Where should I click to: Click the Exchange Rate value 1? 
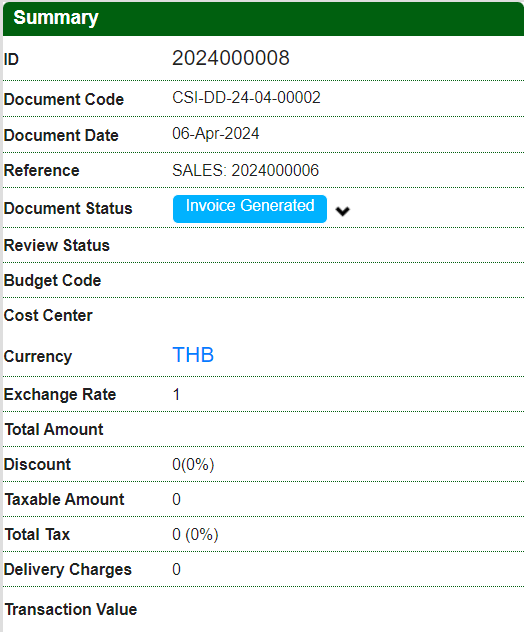click(x=176, y=394)
